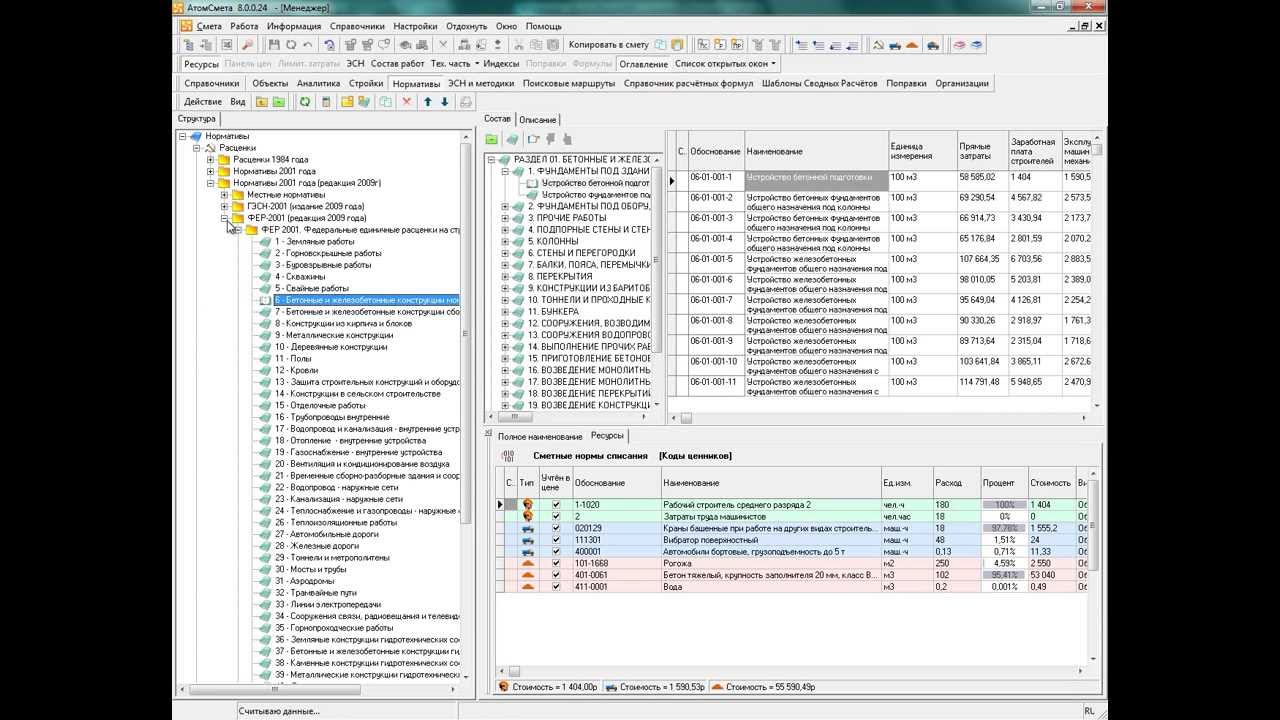This screenshot has height=720, width=1280.
Task: Click the green book icon under the Состав tab
Action: point(512,139)
